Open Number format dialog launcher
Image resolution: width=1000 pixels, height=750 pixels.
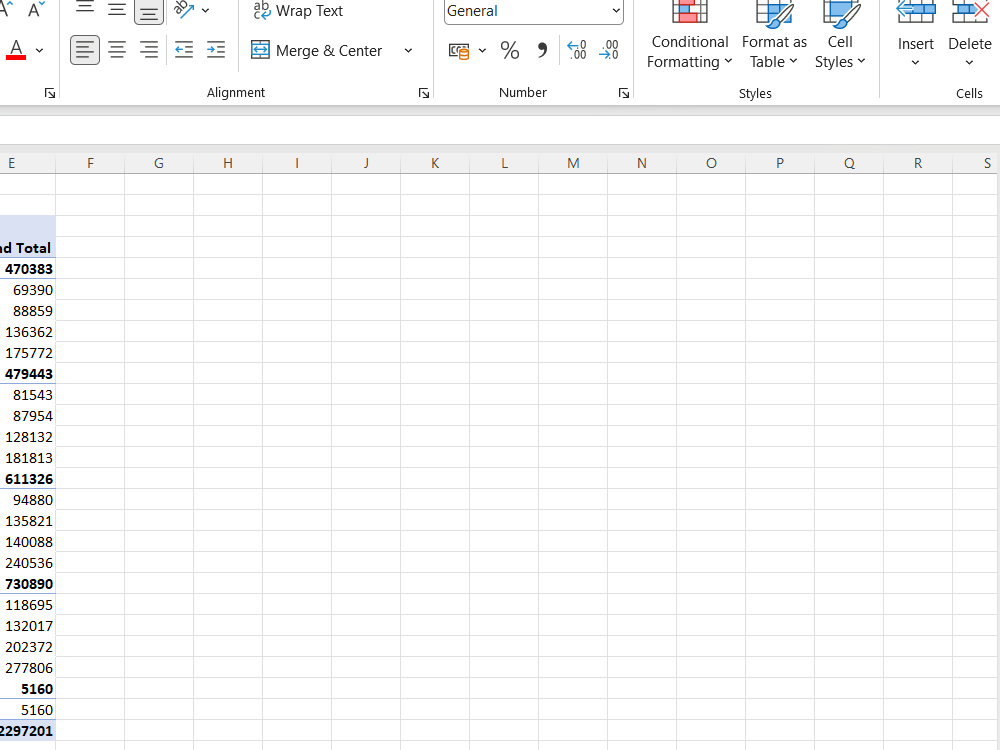coord(624,94)
